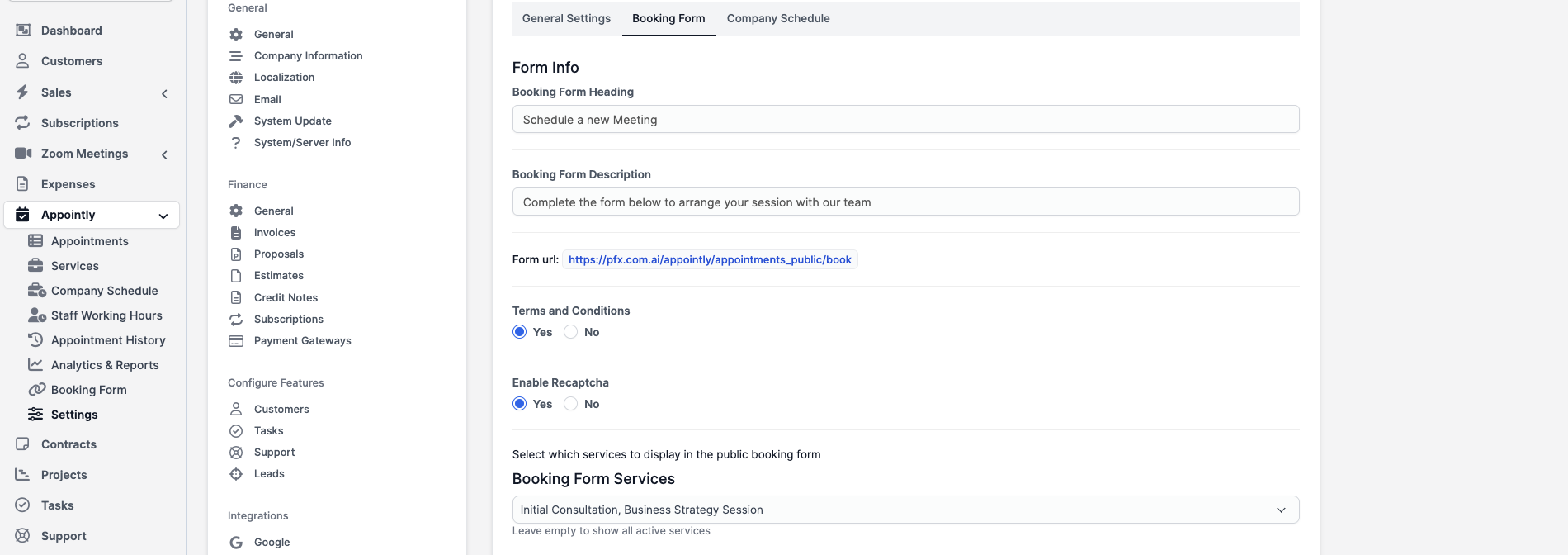Open the public booking form URL

(710, 260)
